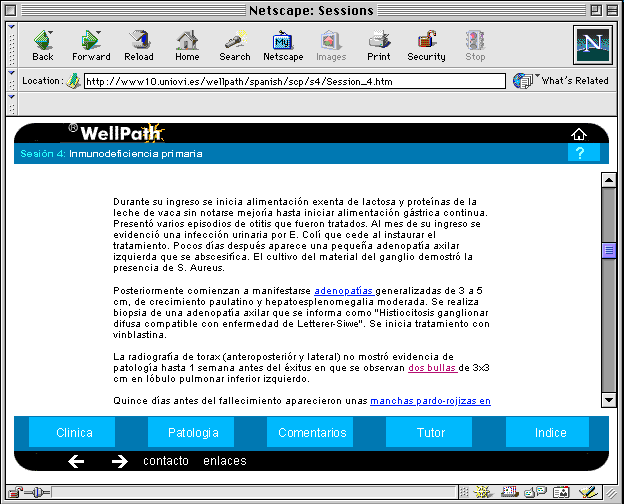Go to Home via the toolbar icon
Screen dimensions: 624x504
coord(187,45)
